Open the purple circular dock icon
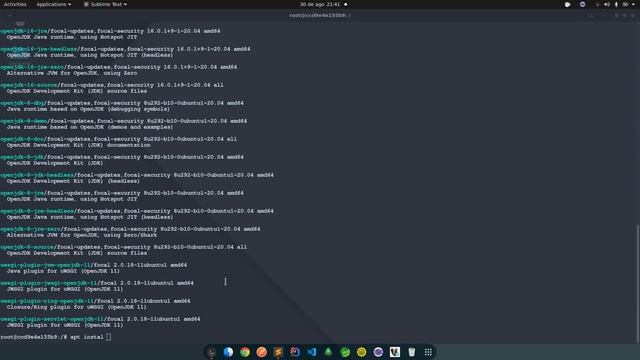Screen dimensions: 640x360 (378, 352)
